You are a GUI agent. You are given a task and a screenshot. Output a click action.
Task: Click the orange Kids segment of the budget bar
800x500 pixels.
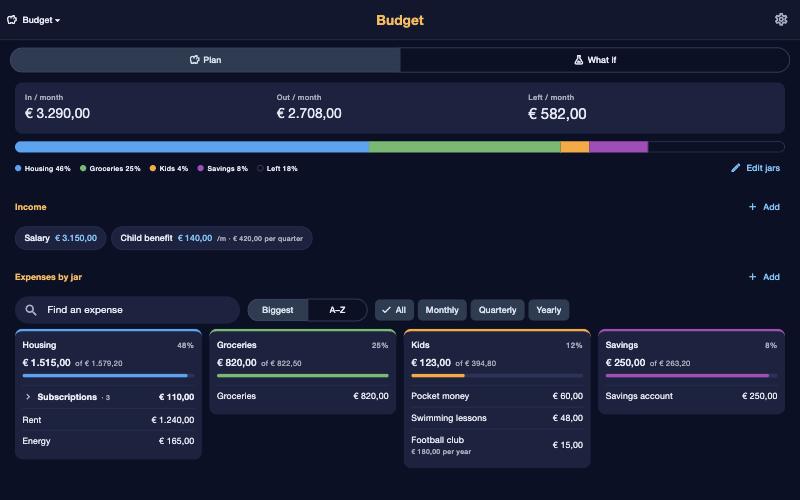click(574, 147)
